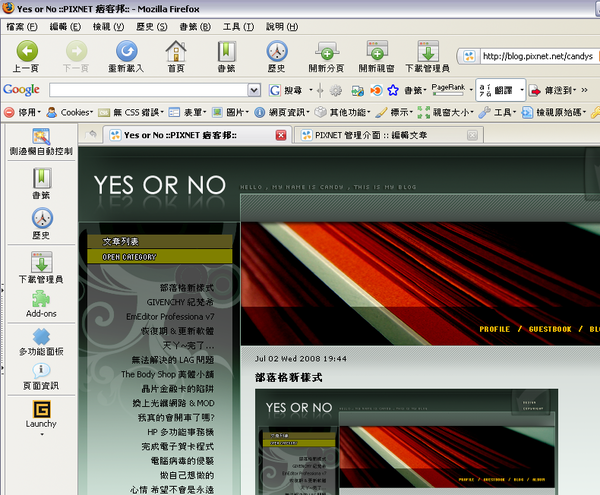The width and height of the screenshot is (600, 495).
Task: Click the Google 搜尋 search button
Action: coord(285,90)
